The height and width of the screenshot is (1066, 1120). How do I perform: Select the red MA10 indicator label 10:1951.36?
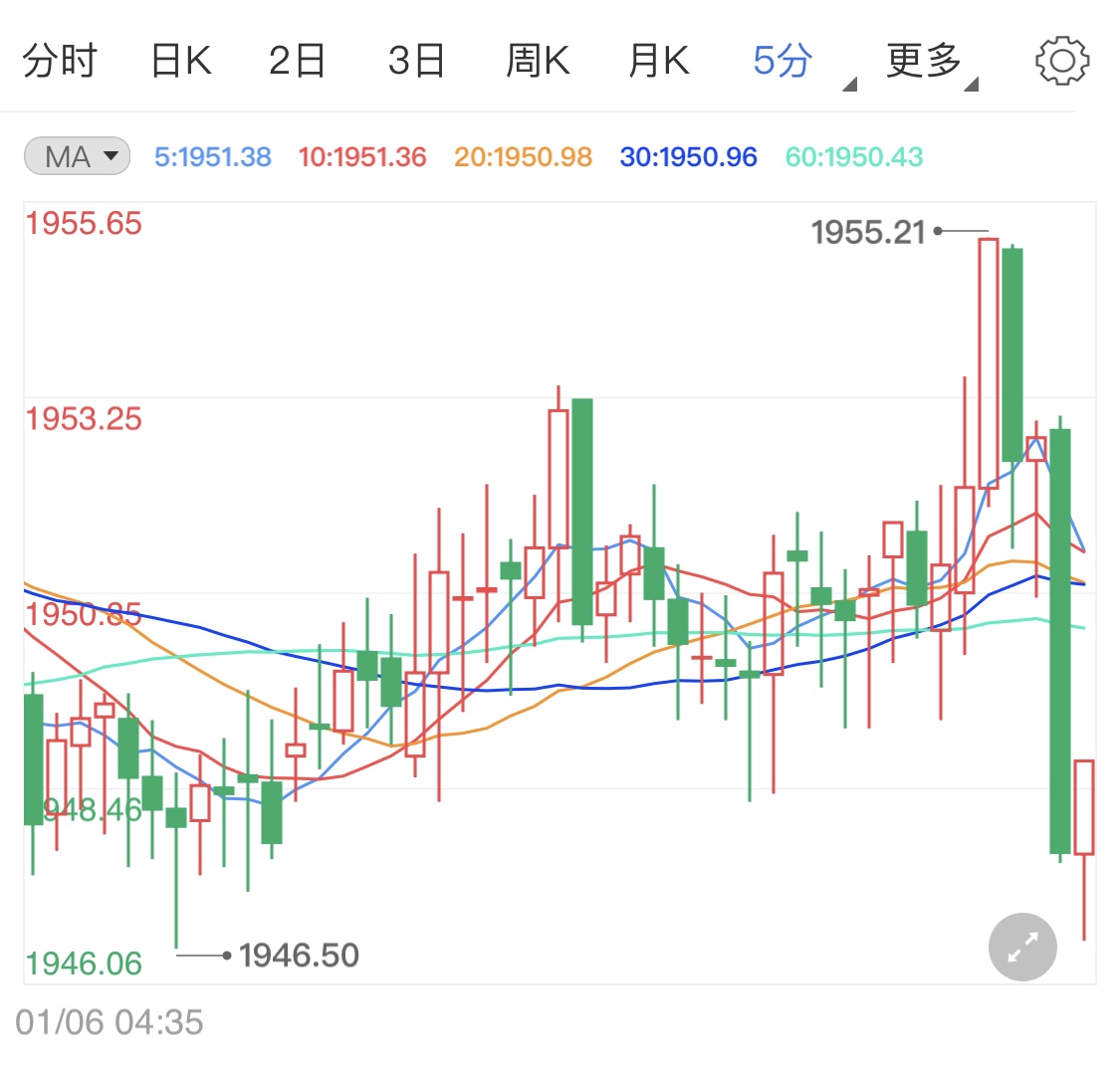click(361, 156)
